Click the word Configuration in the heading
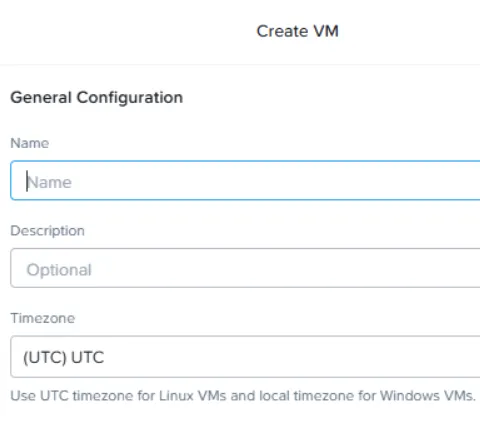The image size is (480, 426). tap(130, 98)
